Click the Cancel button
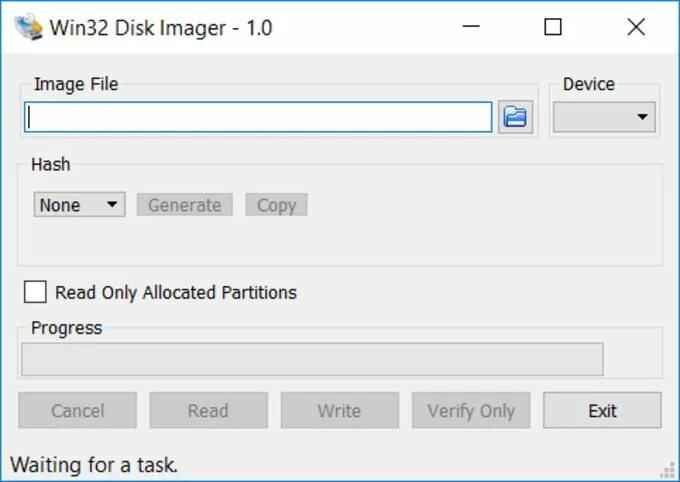Screen dimensions: 680x482 (77, 410)
